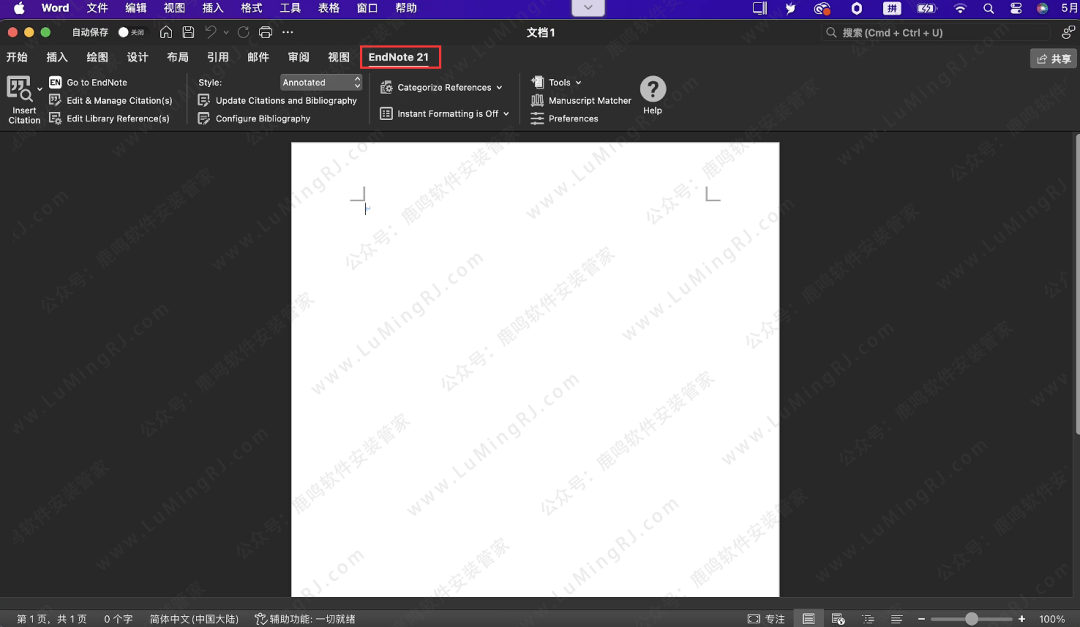Image resolution: width=1080 pixels, height=627 pixels.
Task: Run Update Citations and Bibliography
Action: 278,101
